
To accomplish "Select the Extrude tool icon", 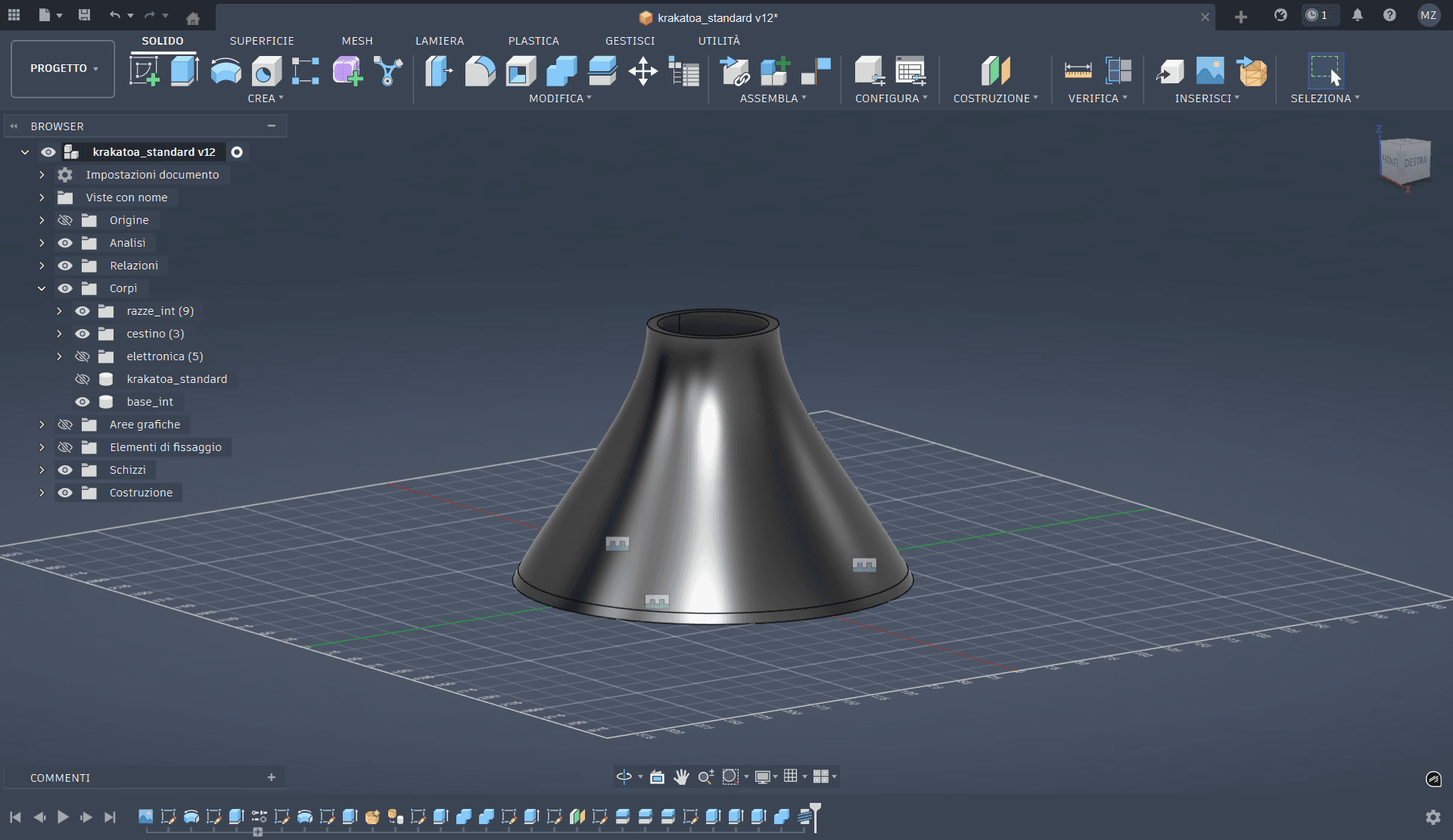I will pos(184,71).
